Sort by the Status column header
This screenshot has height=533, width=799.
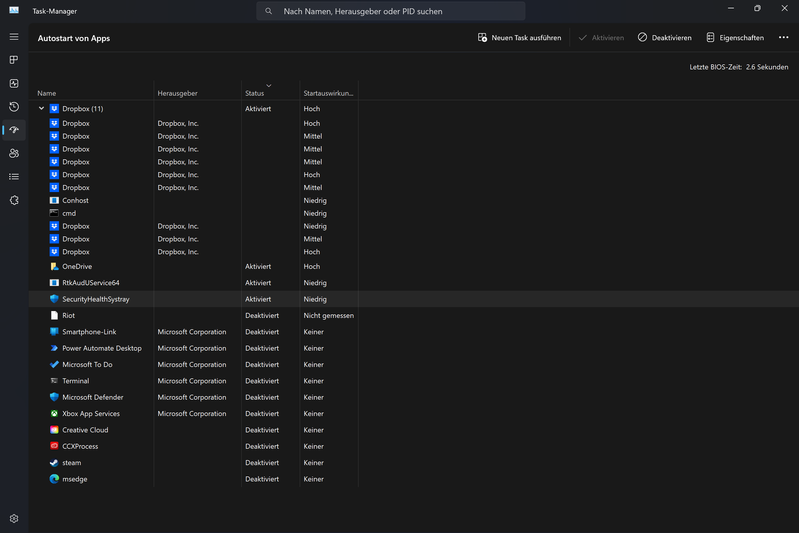(255, 93)
